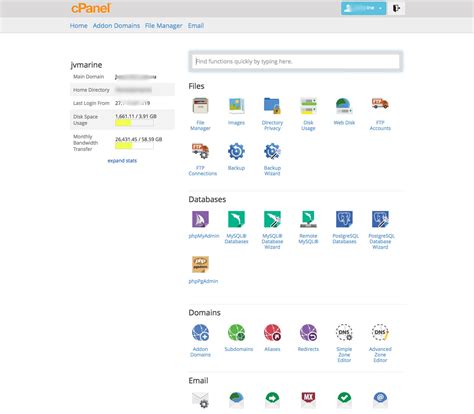Click the Main Domain label
Viewport: 474px width, 414px height.
[x=88, y=77]
